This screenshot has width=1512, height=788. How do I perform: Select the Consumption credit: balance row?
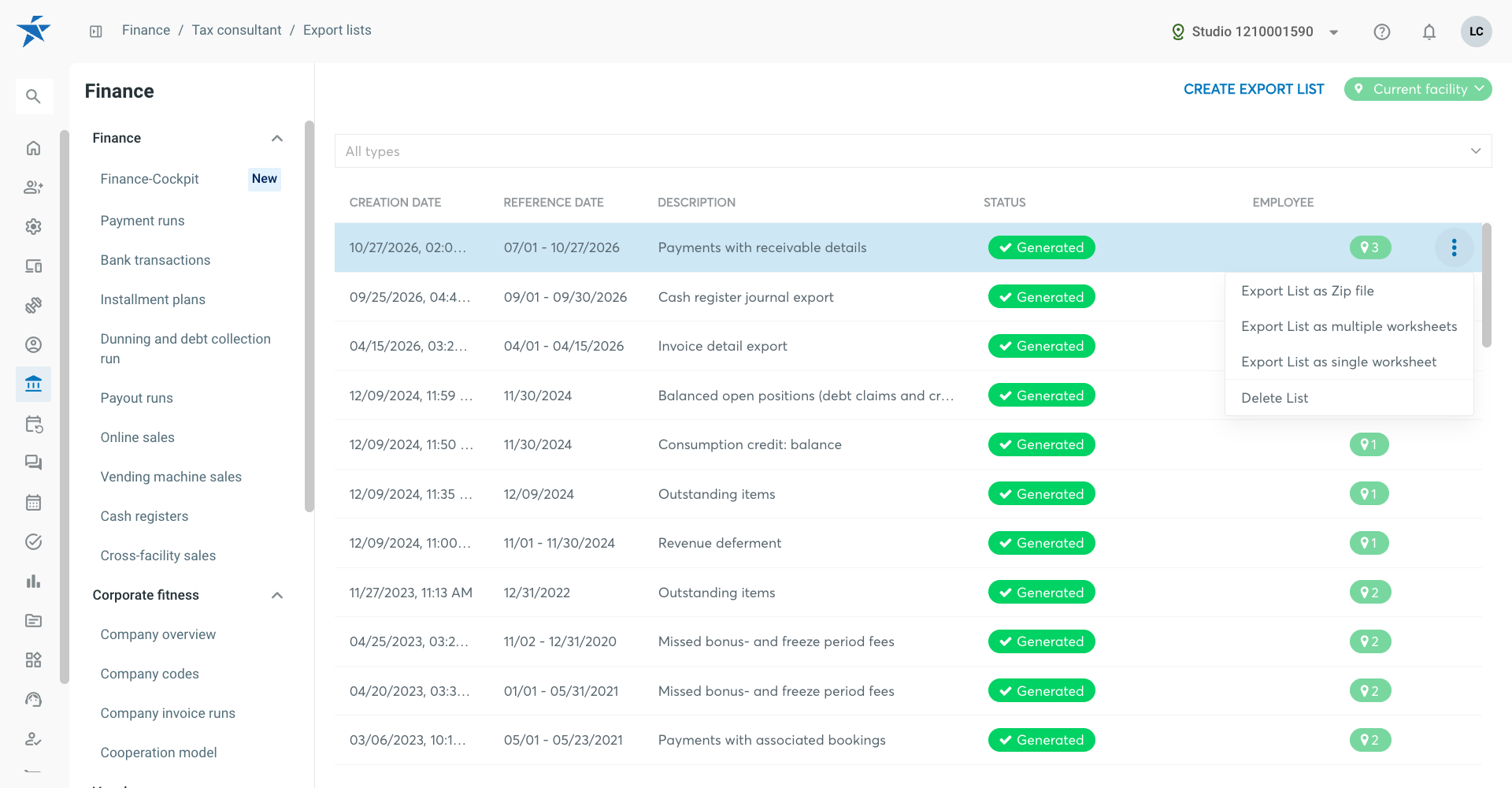click(x=908, y=444)
